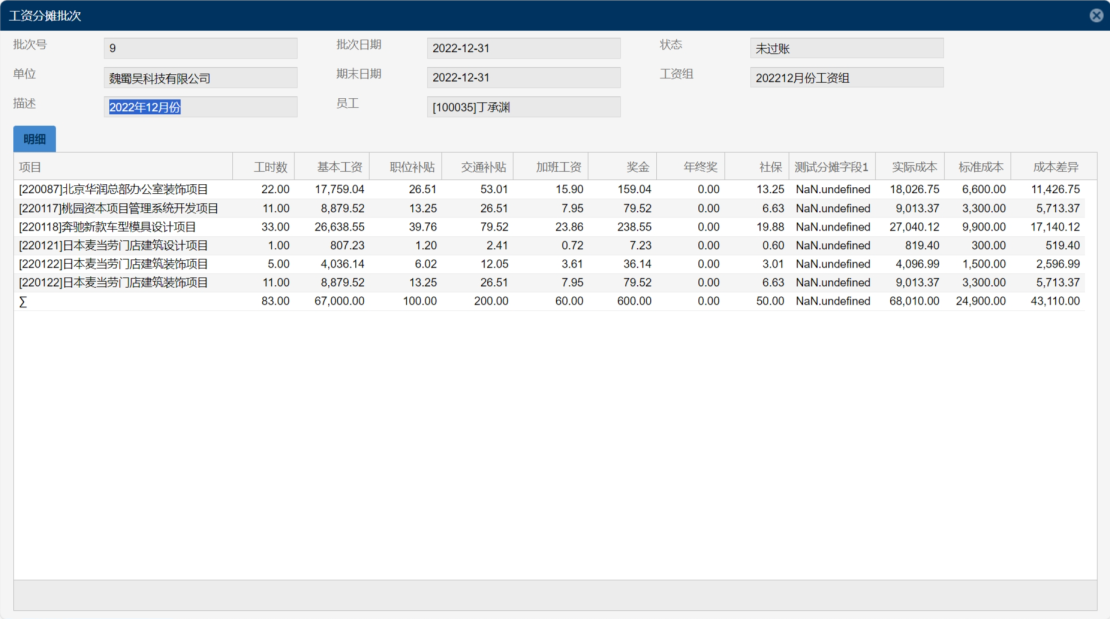The height and width of the screenshot is (619, 1110).
Task: Click the 基本工资 column header
Action: [332, 167]
